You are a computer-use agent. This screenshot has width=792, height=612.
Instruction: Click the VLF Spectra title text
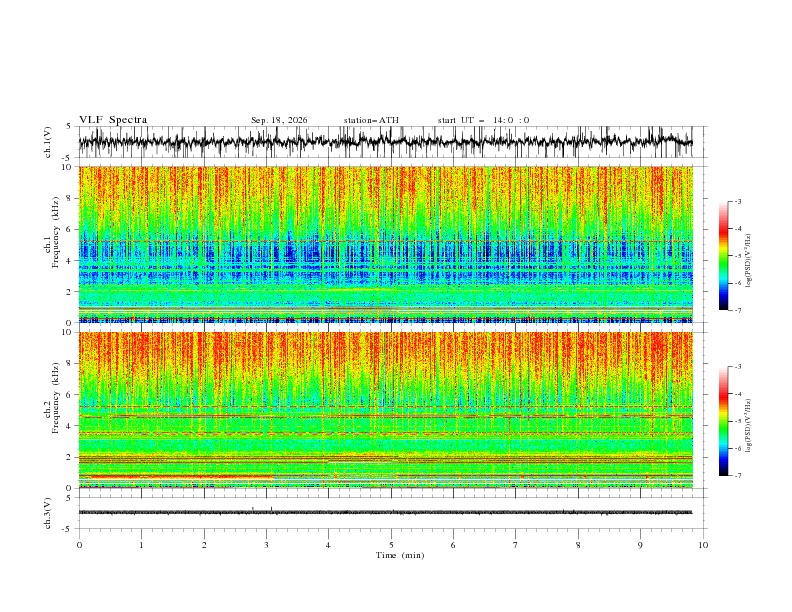[113, 120]
